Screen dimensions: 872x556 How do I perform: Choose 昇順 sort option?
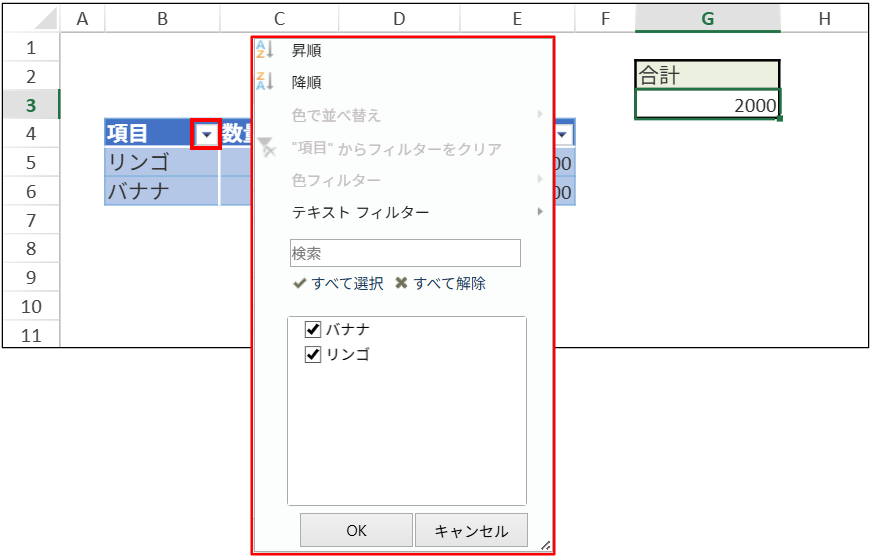[x=306, y=50]
